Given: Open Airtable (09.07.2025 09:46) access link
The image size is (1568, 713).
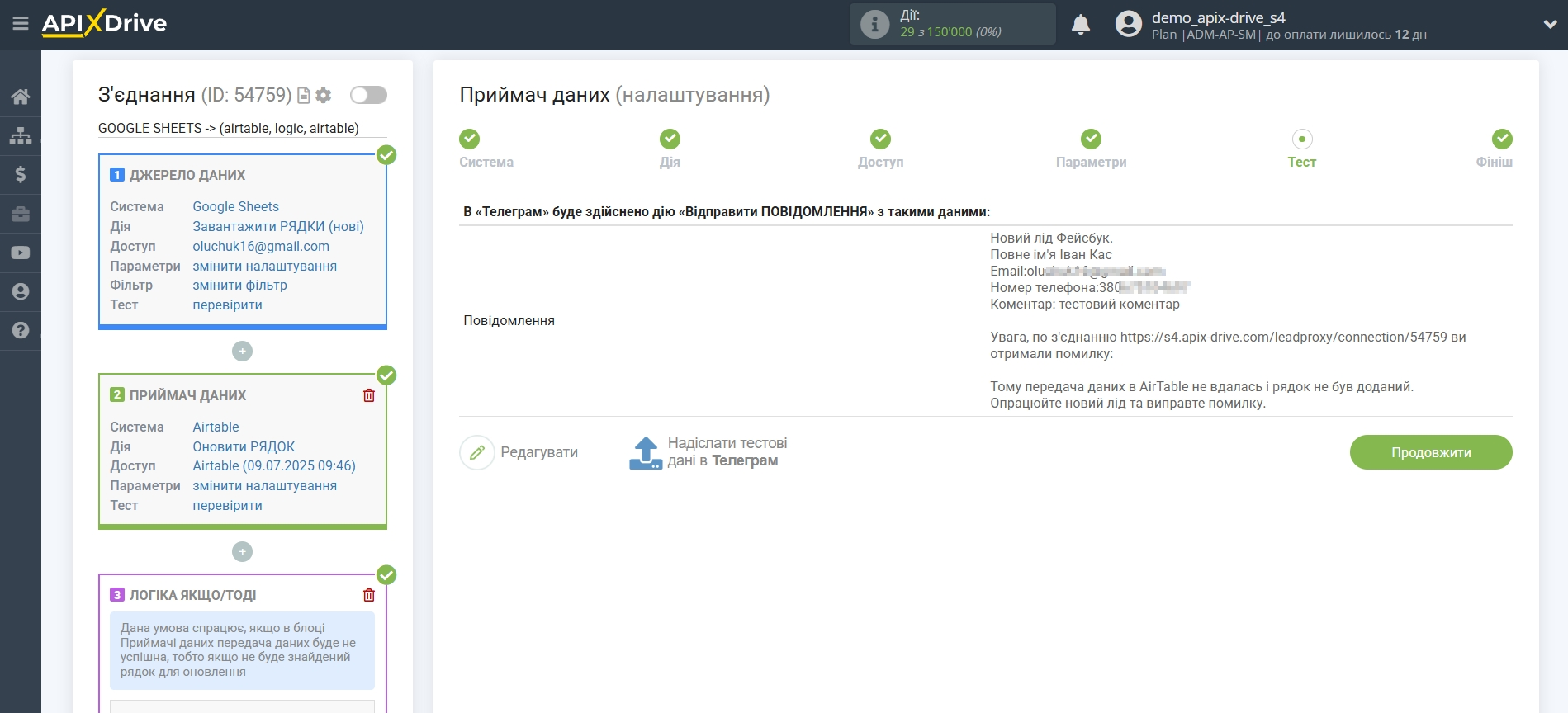Looking at the screenshot, I should 274,465.
